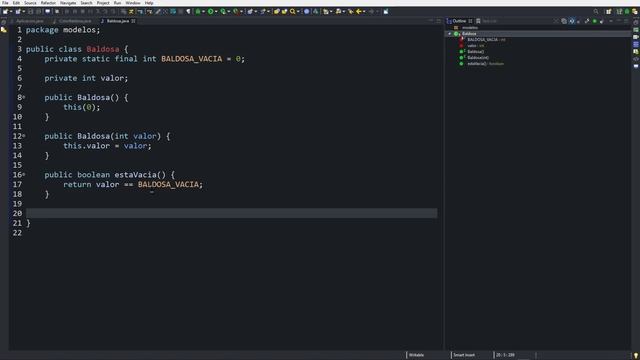Open the Run menu
640x360 pixels.
[117, 3]
